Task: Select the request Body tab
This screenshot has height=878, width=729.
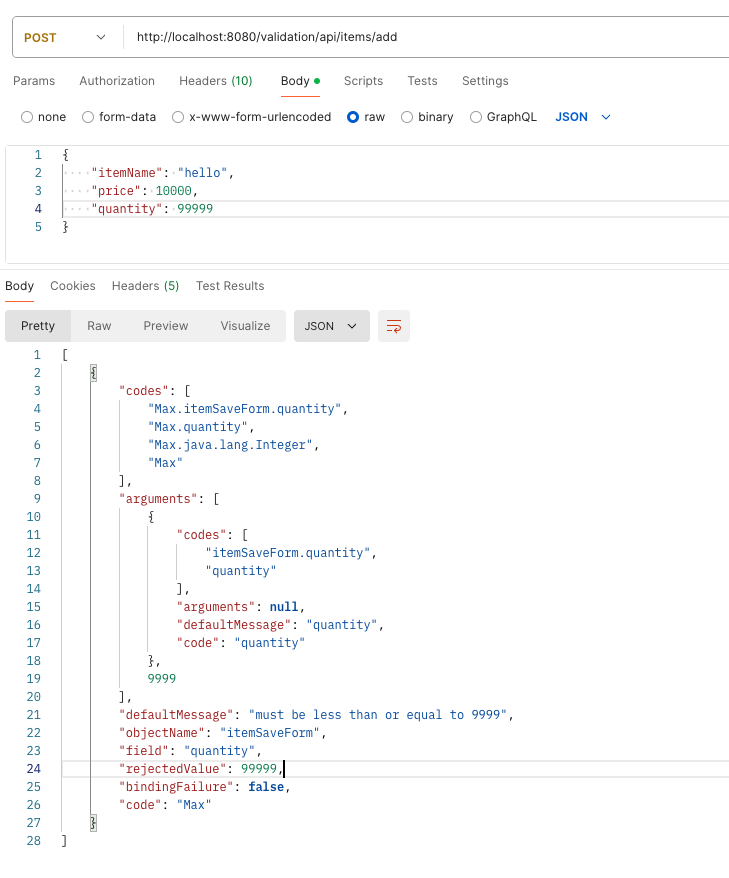Action: click(x=300, y=81)
